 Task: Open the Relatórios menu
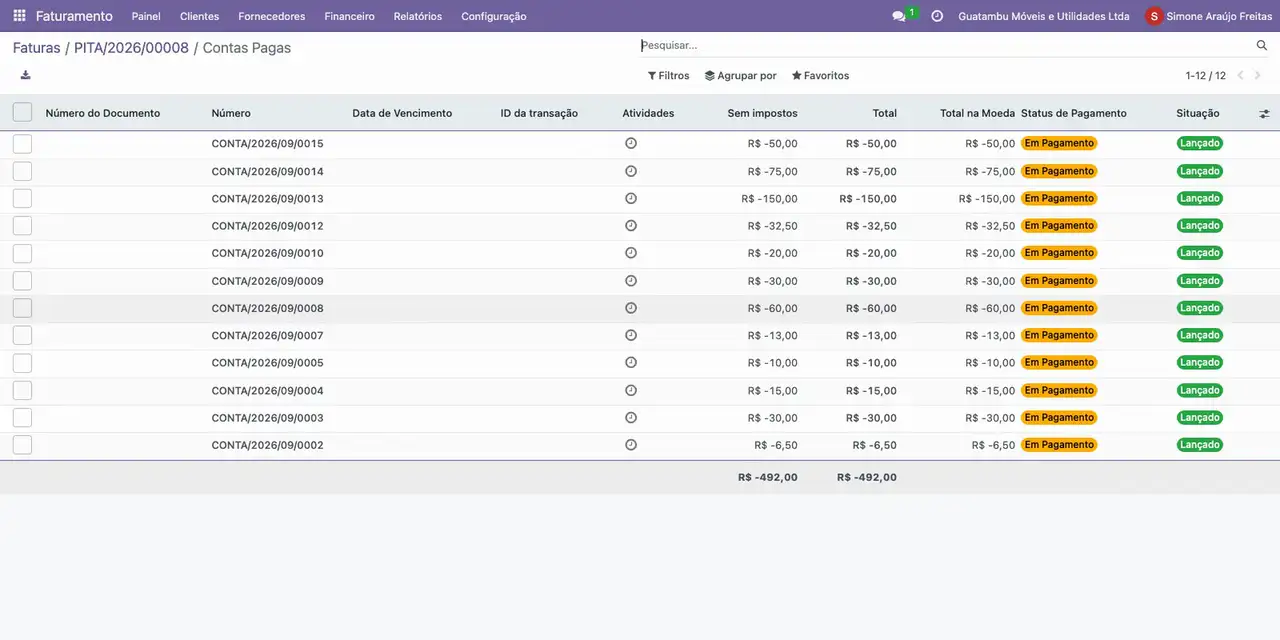pos(418,16)
